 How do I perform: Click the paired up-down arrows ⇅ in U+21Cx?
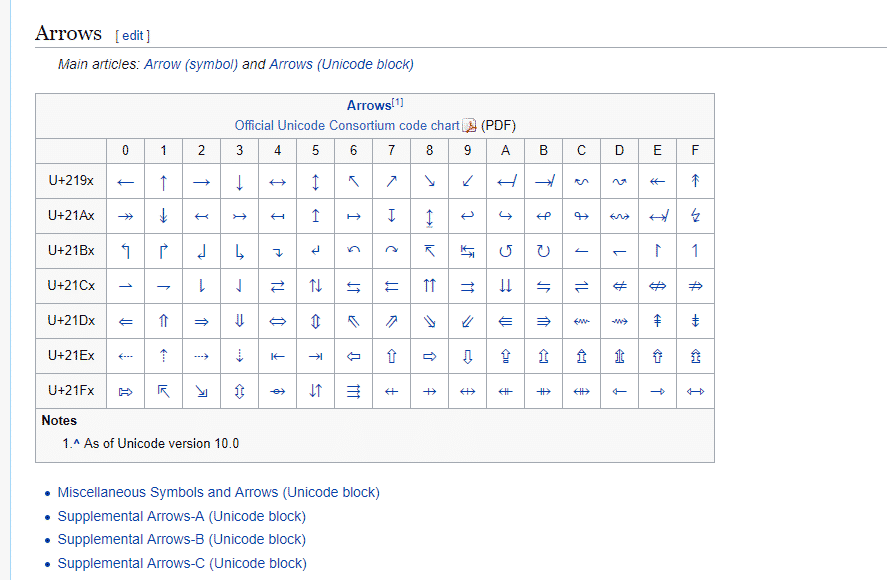point(315,286)
